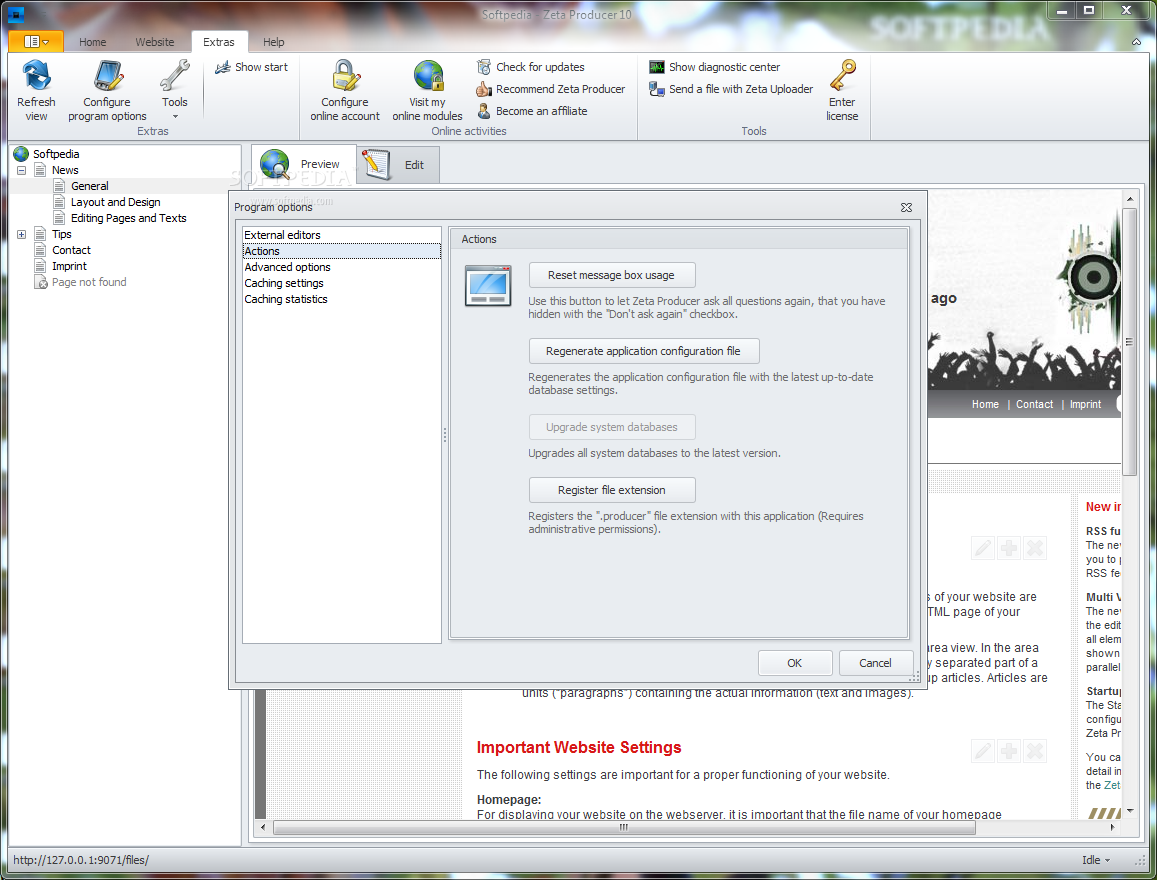Screen dimensions: 1157x880
Task: Open Configure online account
Action: [345, 91]
